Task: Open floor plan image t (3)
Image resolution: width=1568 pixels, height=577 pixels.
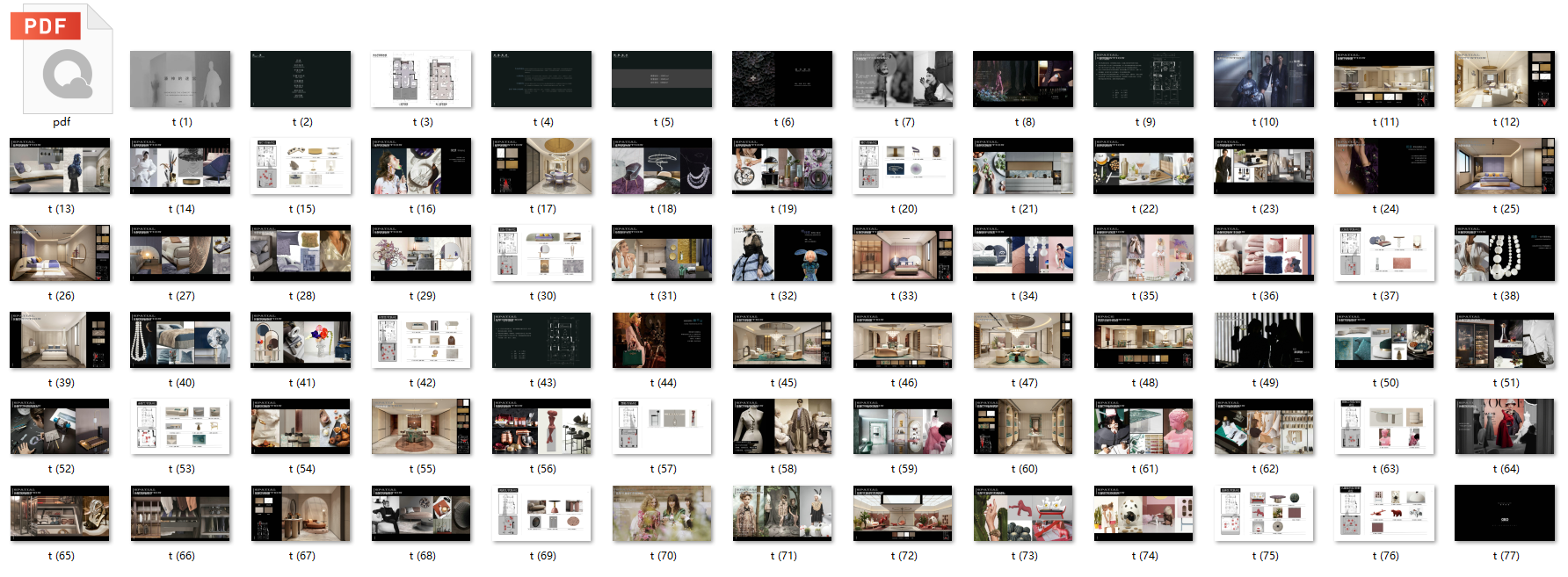Action: [x=421, y=79]
